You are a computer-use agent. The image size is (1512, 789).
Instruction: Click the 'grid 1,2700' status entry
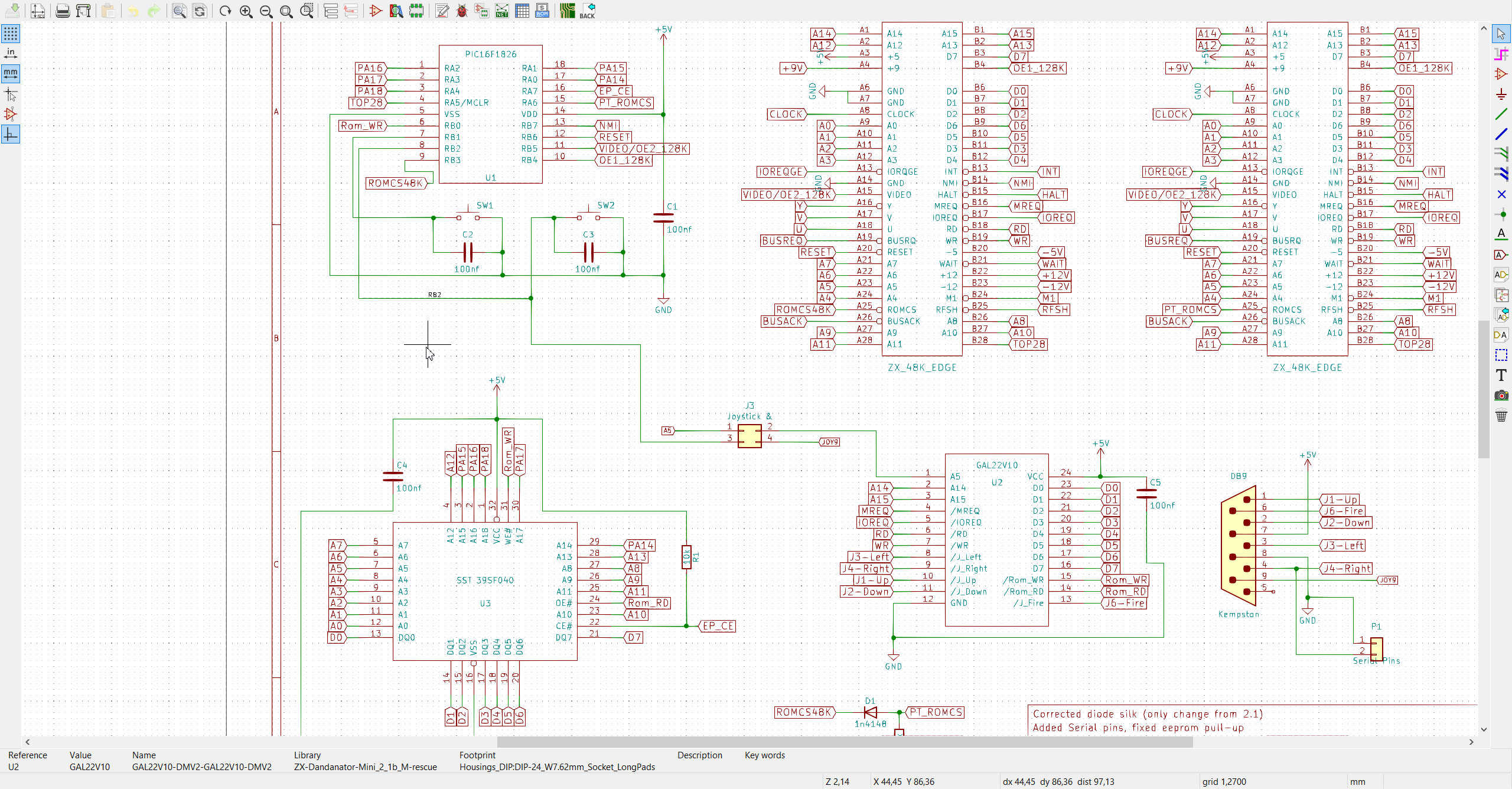pyautogui.click(x=1224, y=781)
